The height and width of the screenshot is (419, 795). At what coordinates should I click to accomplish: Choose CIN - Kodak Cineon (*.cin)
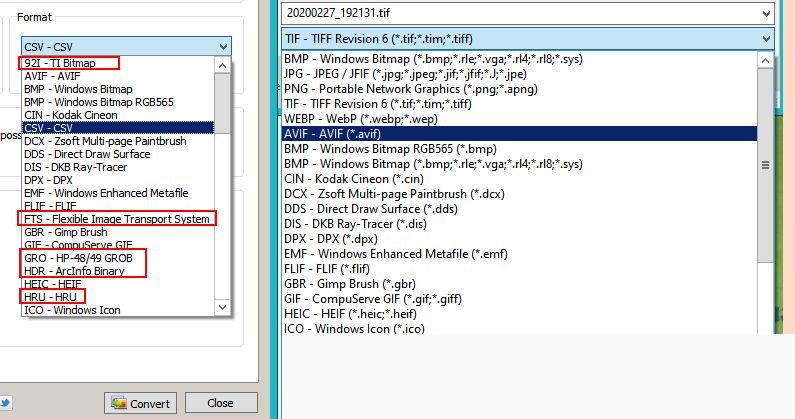(x=519, y=179)
